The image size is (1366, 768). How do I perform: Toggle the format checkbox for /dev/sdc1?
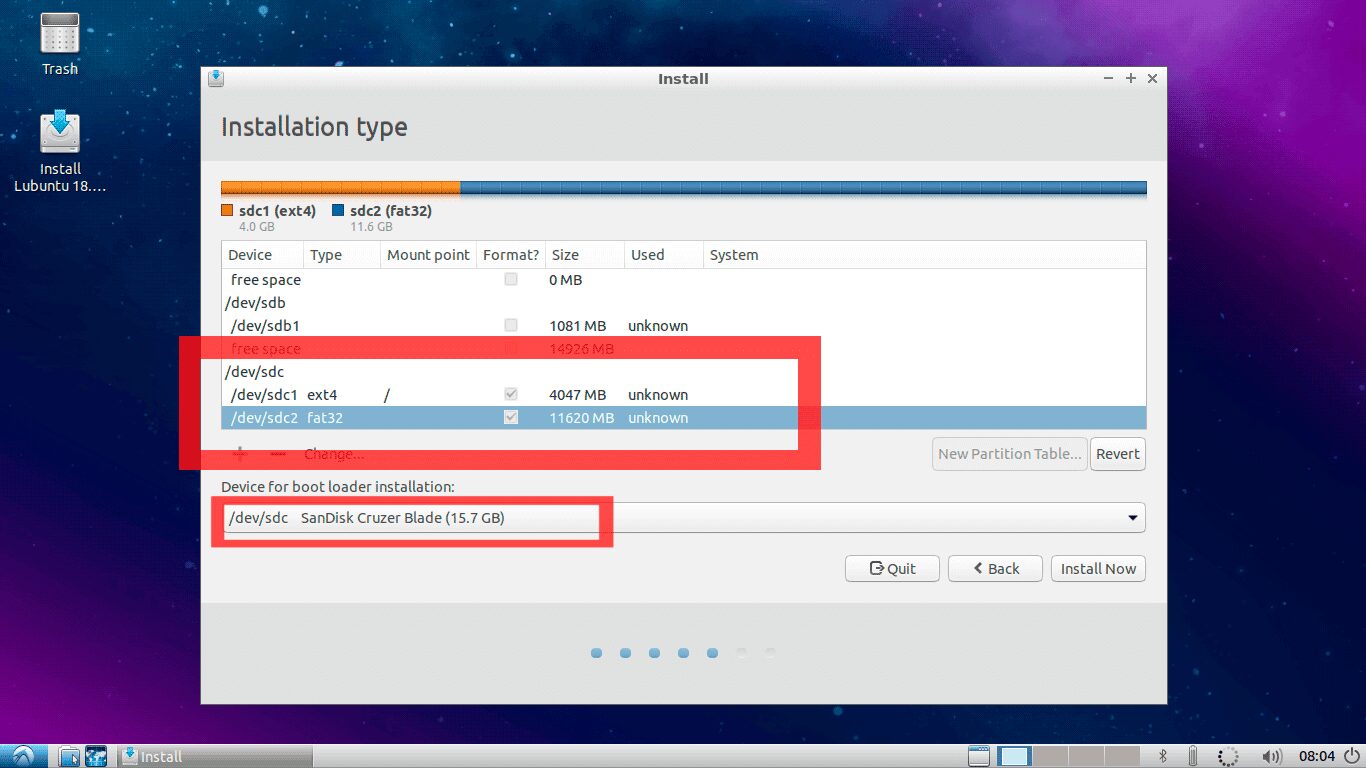[x=511, y=394]
